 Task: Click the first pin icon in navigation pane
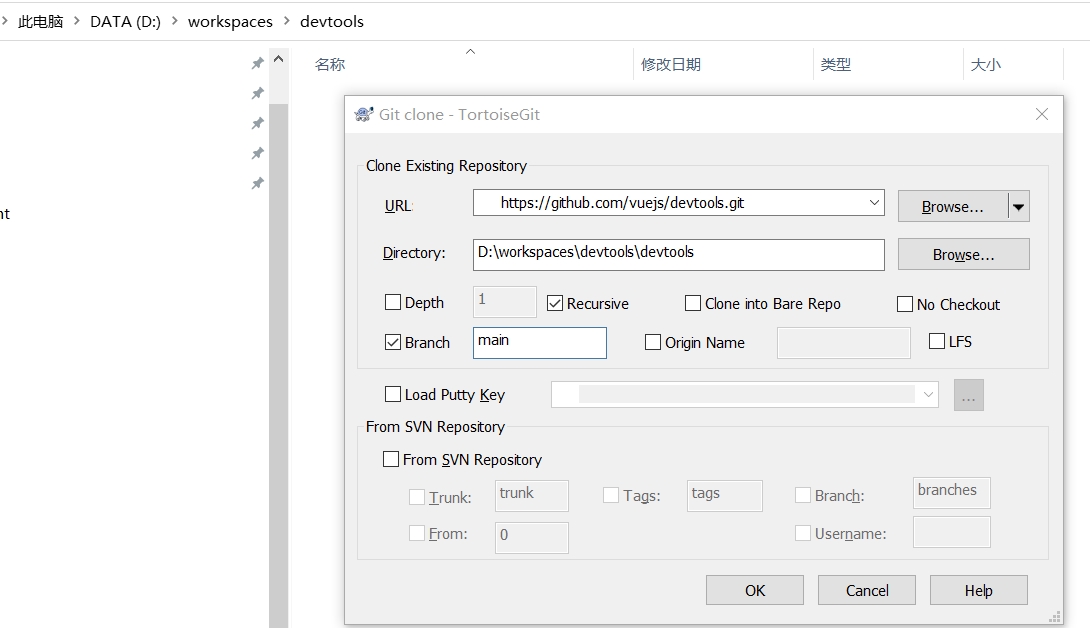(x=257, y=63)
